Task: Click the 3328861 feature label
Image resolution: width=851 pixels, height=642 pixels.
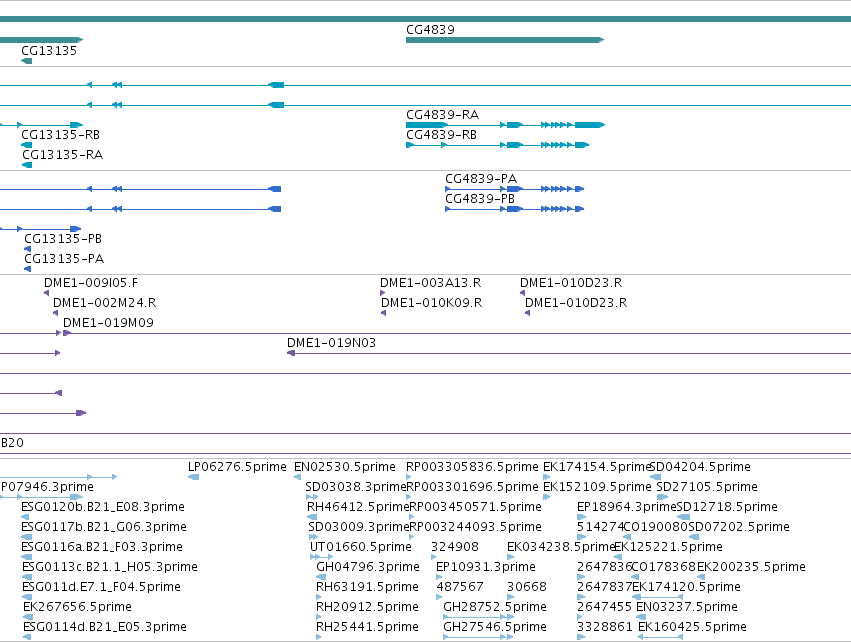Action: (605, 627)
